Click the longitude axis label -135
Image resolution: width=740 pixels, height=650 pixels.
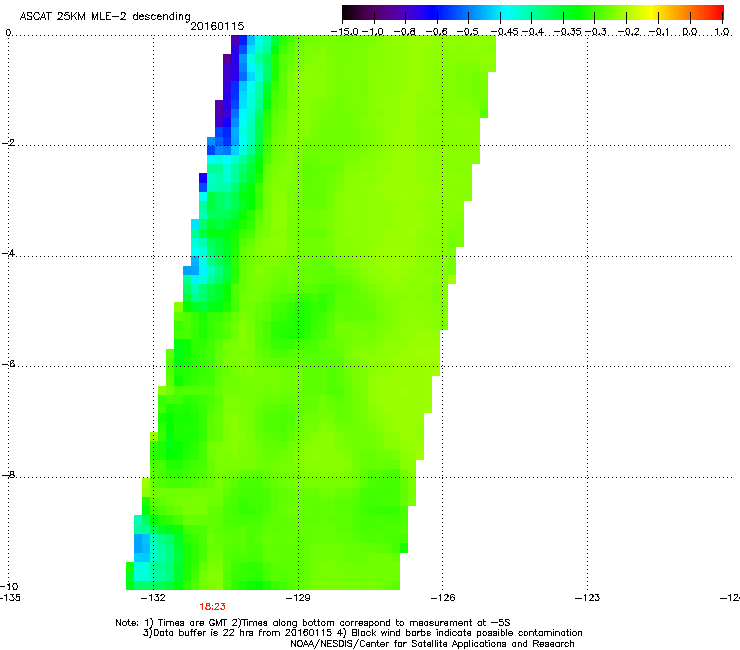[x=9, y=598]
